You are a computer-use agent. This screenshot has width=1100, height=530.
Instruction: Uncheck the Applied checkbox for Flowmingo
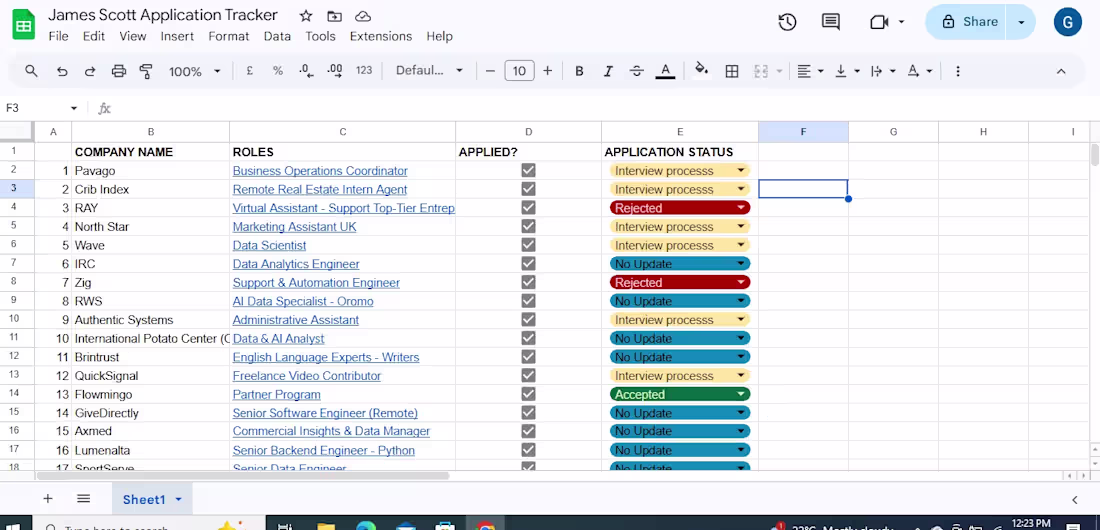(x=528, y=394)
